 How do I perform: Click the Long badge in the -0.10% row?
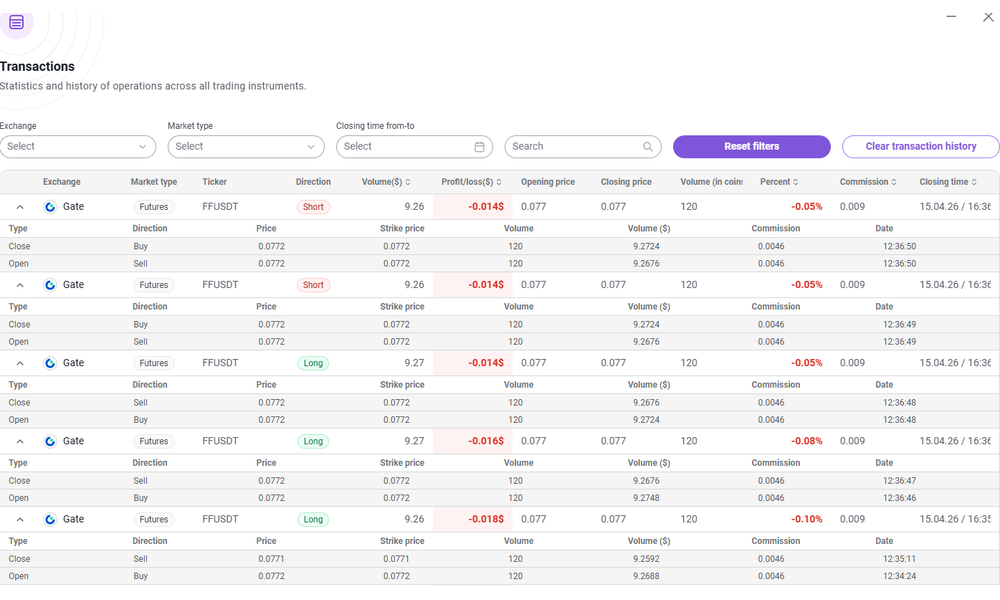click(313, 520)
